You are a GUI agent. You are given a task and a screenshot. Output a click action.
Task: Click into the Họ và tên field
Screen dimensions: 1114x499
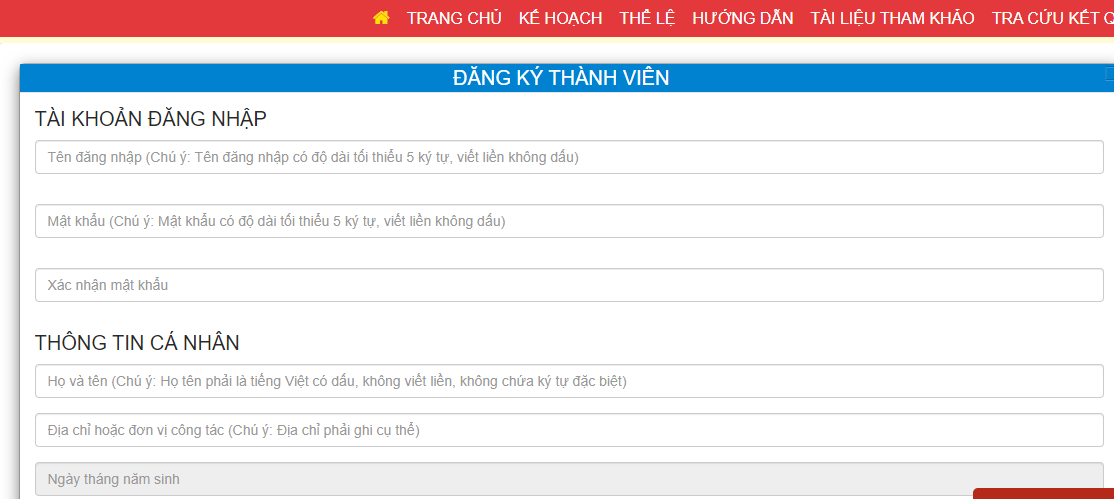click(569, 381)
